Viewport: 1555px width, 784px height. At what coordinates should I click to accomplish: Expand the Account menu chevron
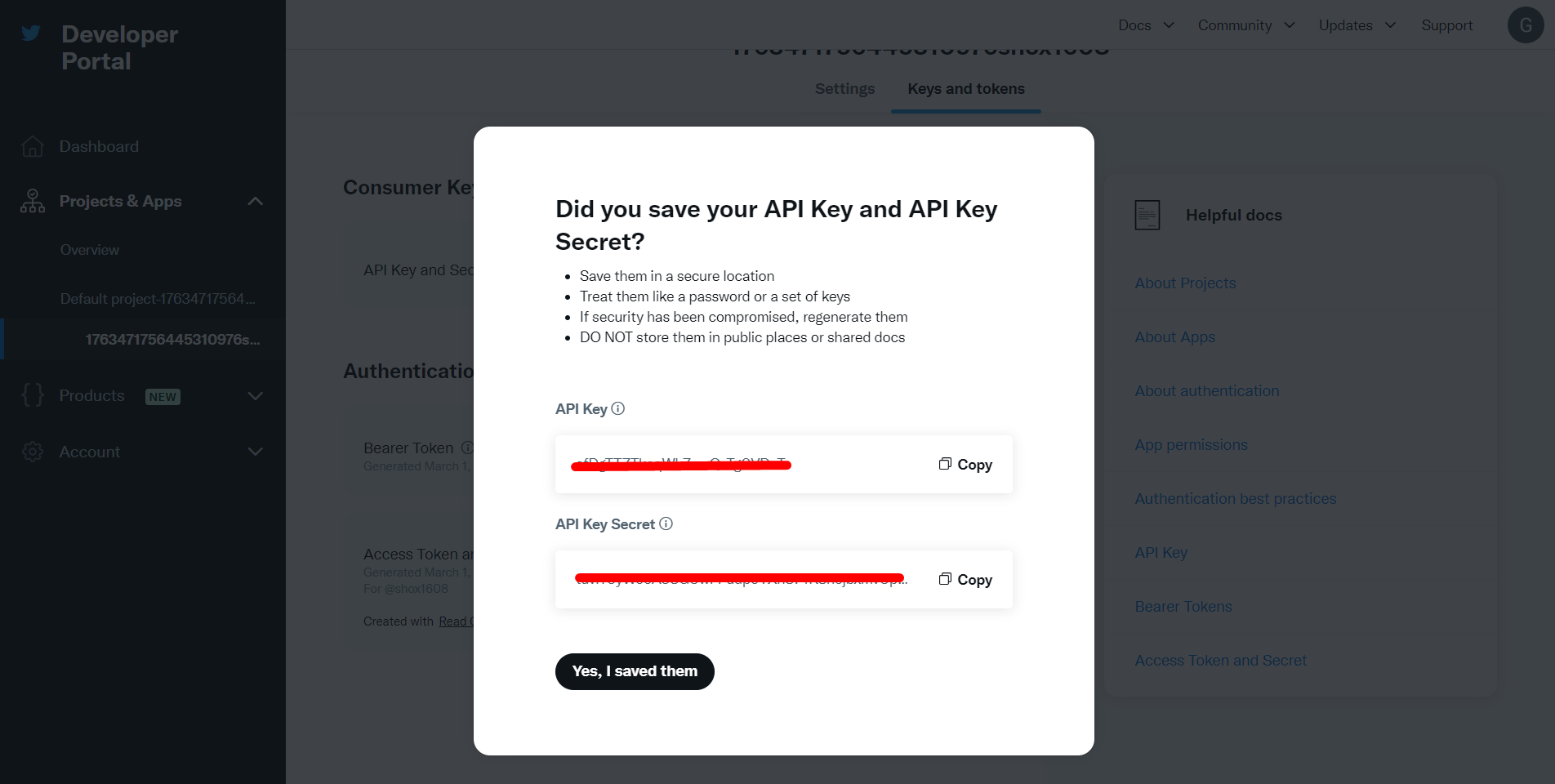point(256,452)
